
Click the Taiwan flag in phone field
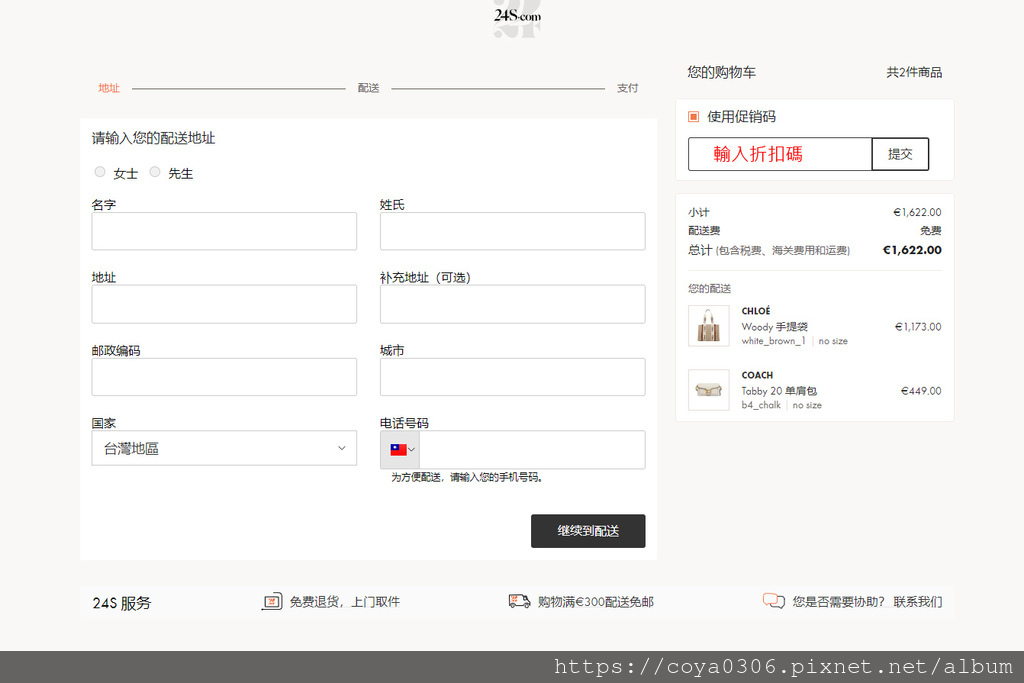point(398,449)
